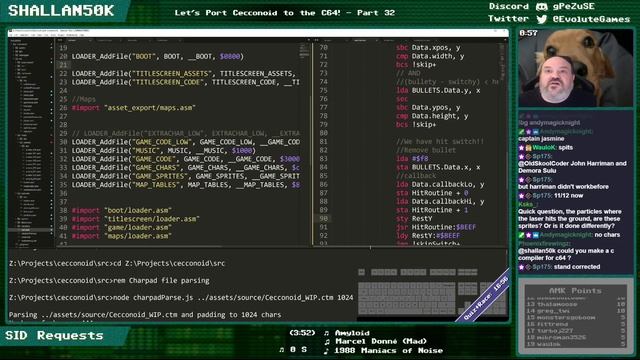Click the TITLESCREEN_ASSETS loader line
This screenshot has height=360, width=640.
coord(184,73)
